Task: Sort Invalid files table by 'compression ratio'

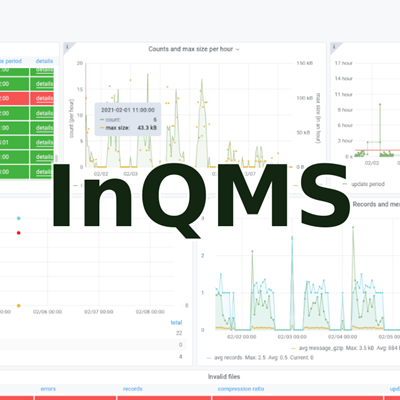Action: tap(241, 389)
